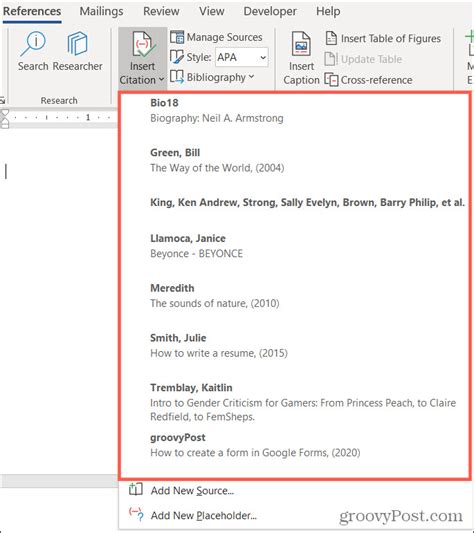Insert a Cross-reference
This screenshot has width=474, height=533.
pos(368,80)
